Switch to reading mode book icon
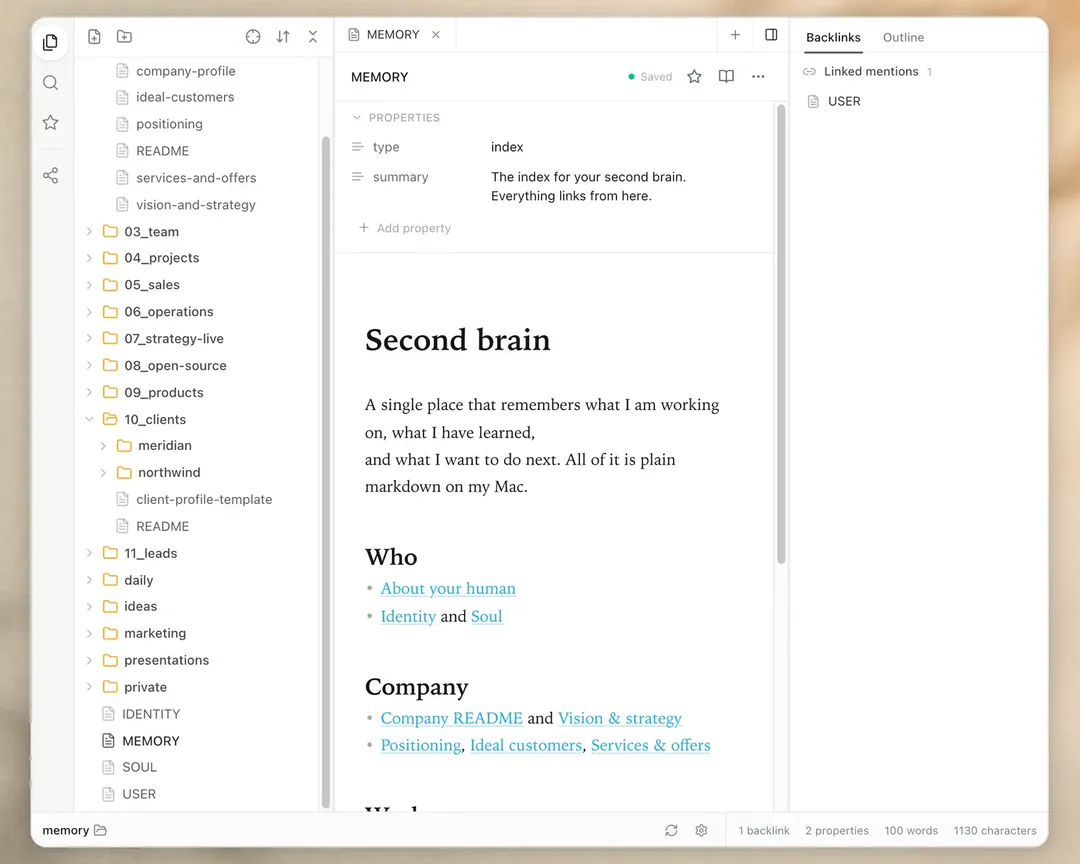The width and height of the screenshot is (1080, 864). click(x=726, y=76)
